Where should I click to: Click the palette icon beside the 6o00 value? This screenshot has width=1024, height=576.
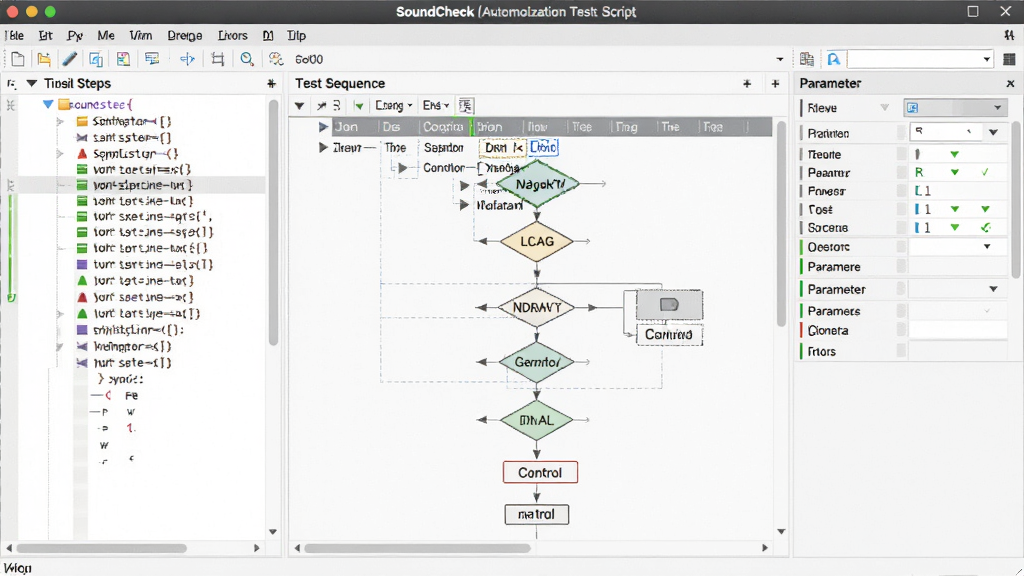276,59
